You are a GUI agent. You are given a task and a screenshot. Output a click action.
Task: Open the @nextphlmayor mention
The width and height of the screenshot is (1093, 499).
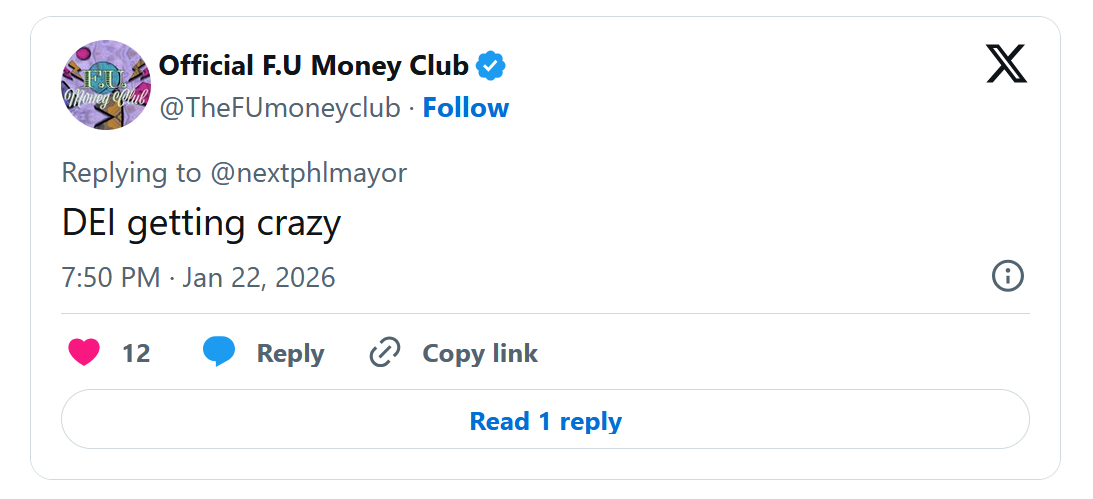click(308, 173)
